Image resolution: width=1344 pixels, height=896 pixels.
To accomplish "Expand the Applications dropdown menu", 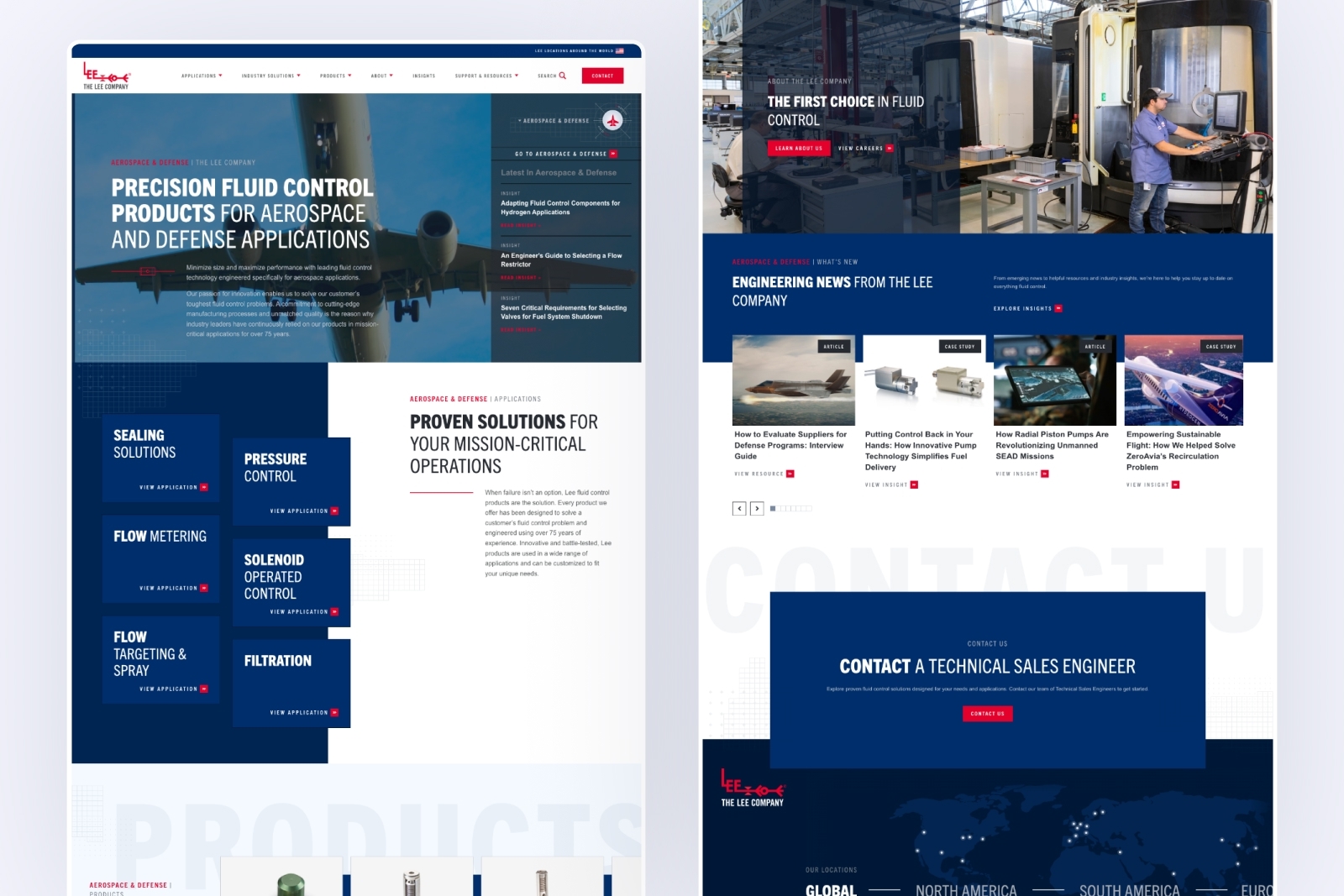I will [x=202, y=76].
